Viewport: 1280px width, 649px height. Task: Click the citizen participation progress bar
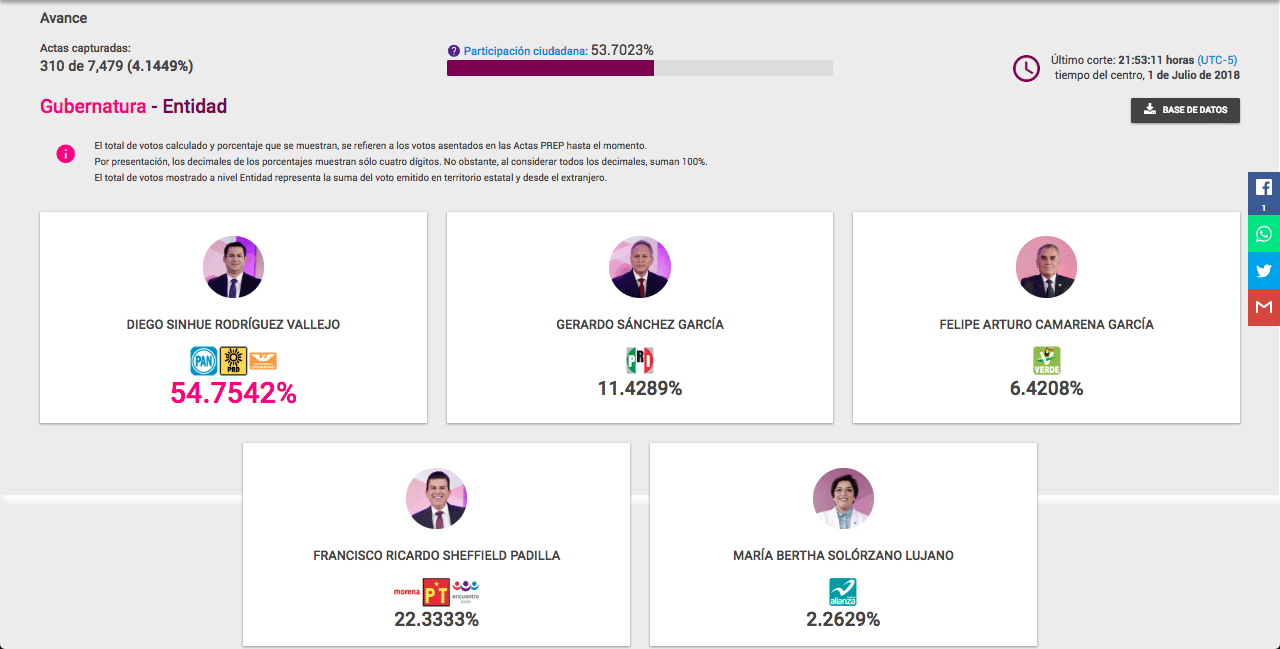[639, 68]
